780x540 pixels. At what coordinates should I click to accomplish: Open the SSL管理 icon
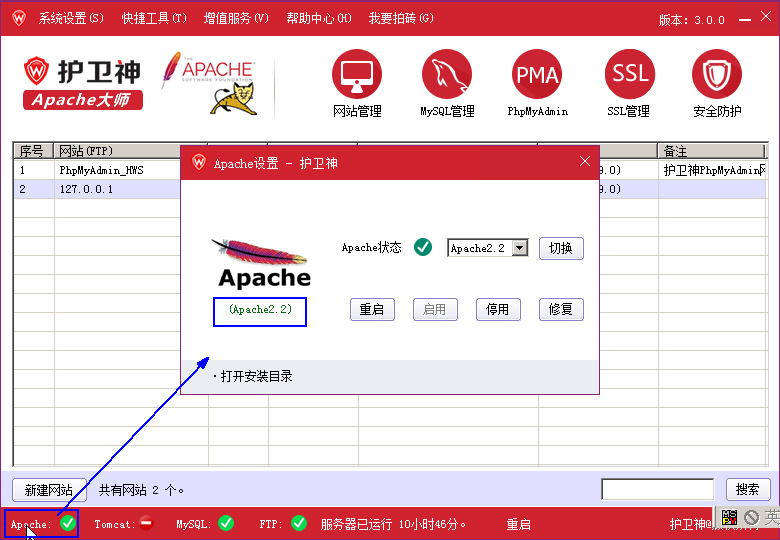[629, 74]
